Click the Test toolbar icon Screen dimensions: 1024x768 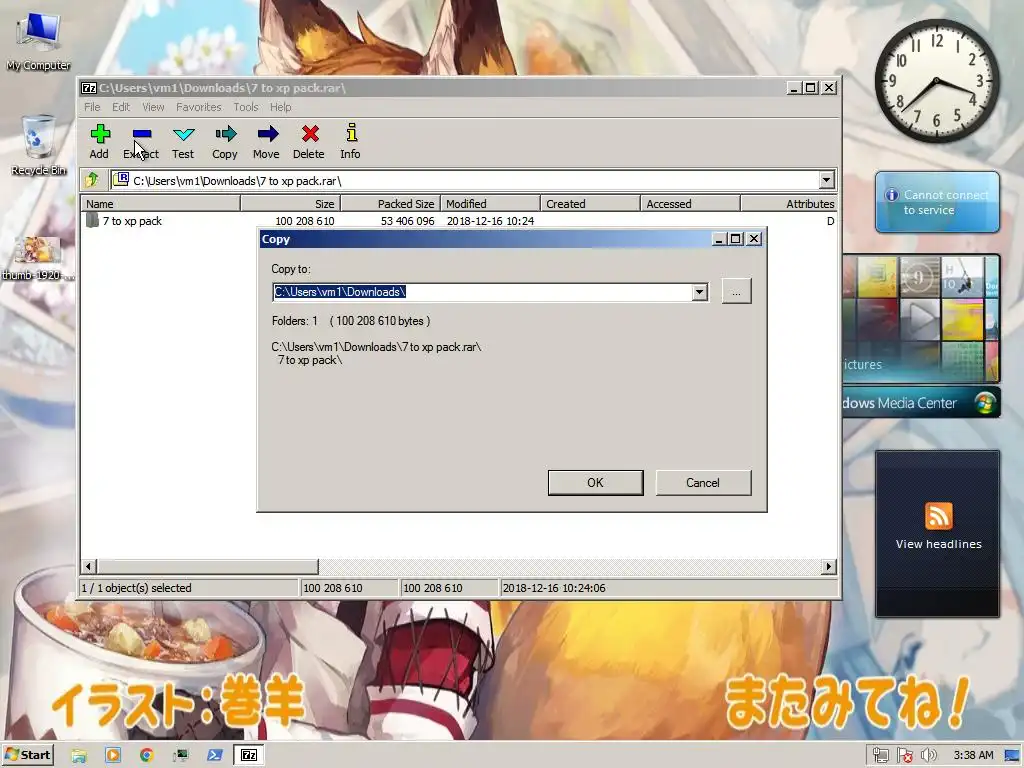coord(184,135)
